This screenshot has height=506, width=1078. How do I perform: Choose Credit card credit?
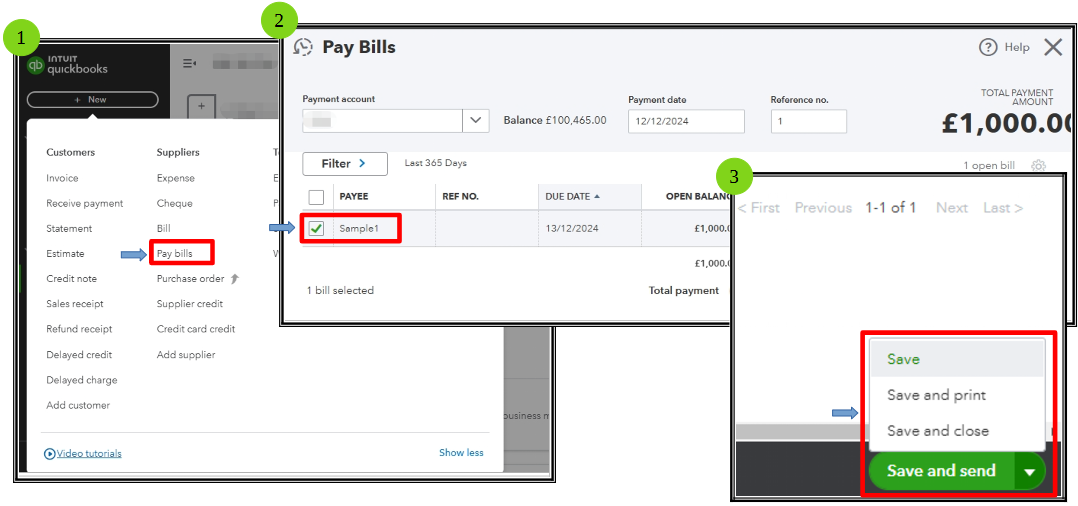click(196, 329)
